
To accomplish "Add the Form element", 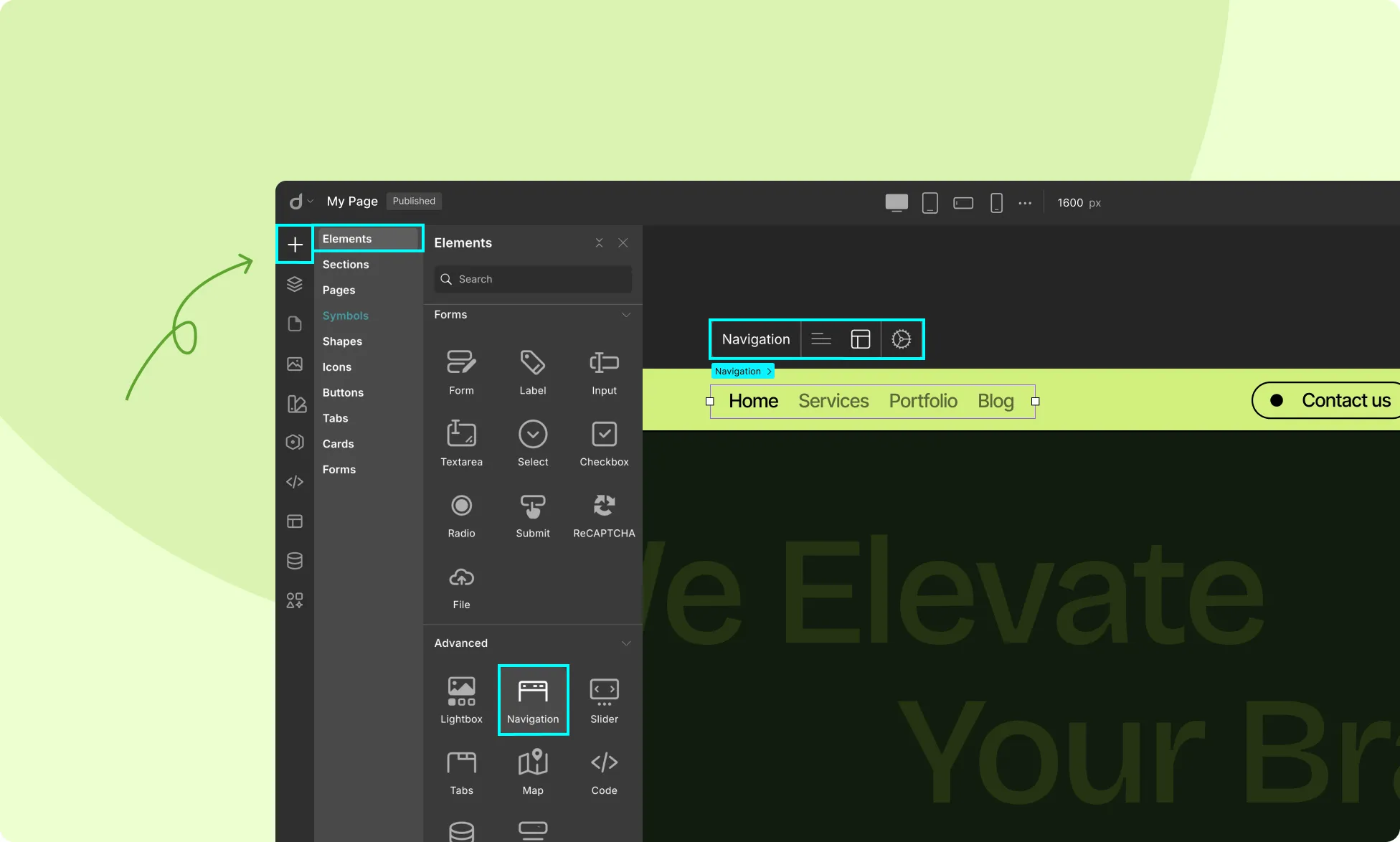I will pyautogui.click(x=461, y=372).
